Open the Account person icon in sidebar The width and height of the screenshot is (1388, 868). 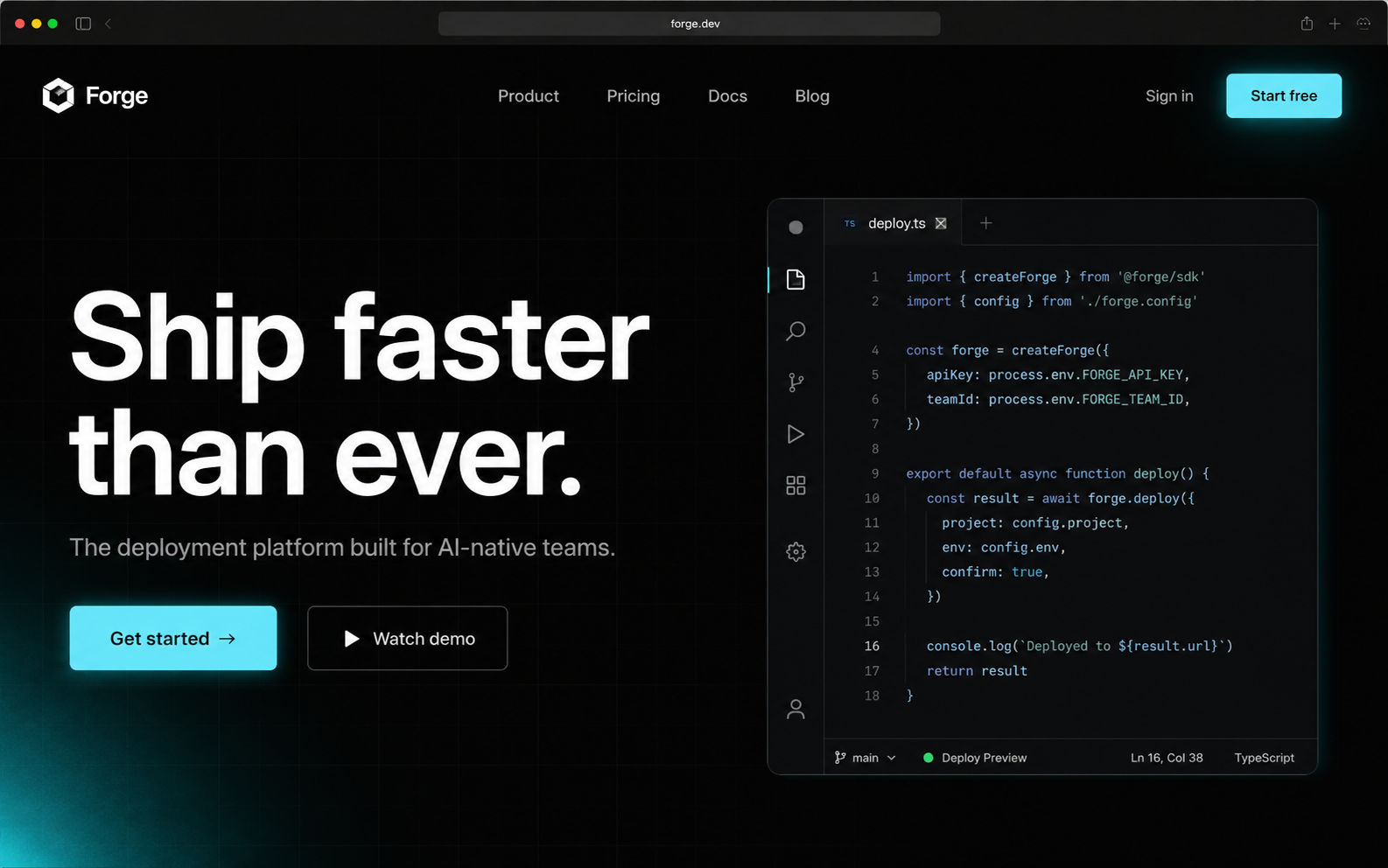pyautogui.click(x=796, y=709)
